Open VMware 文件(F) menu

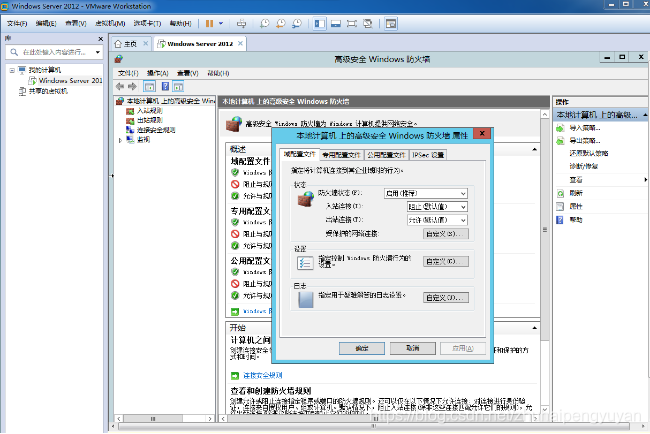coord(17,24)
